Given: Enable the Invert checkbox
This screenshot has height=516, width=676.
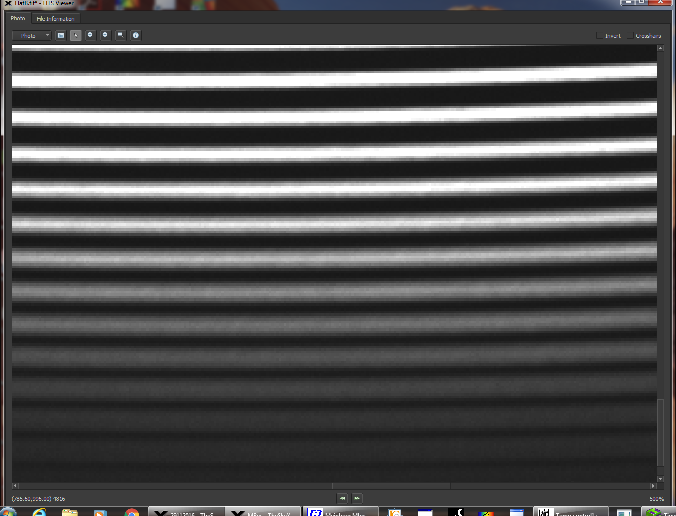Looking at the screenshot, I should [x=600, y=36].
